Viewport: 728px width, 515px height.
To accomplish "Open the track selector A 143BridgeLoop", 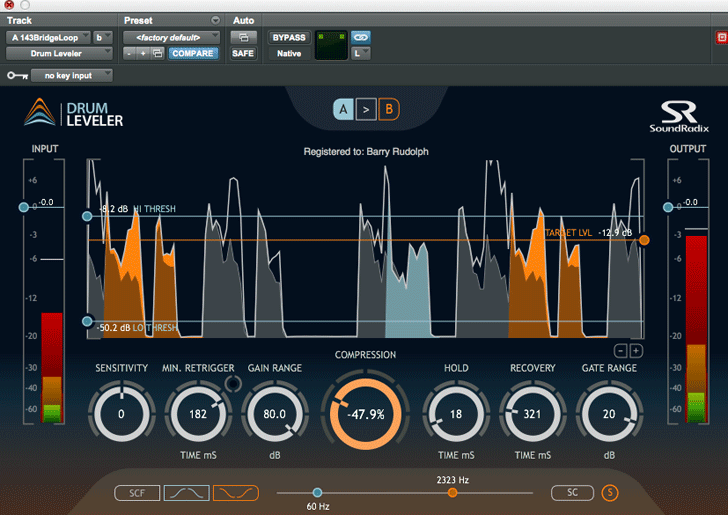I will pos(48,38).
